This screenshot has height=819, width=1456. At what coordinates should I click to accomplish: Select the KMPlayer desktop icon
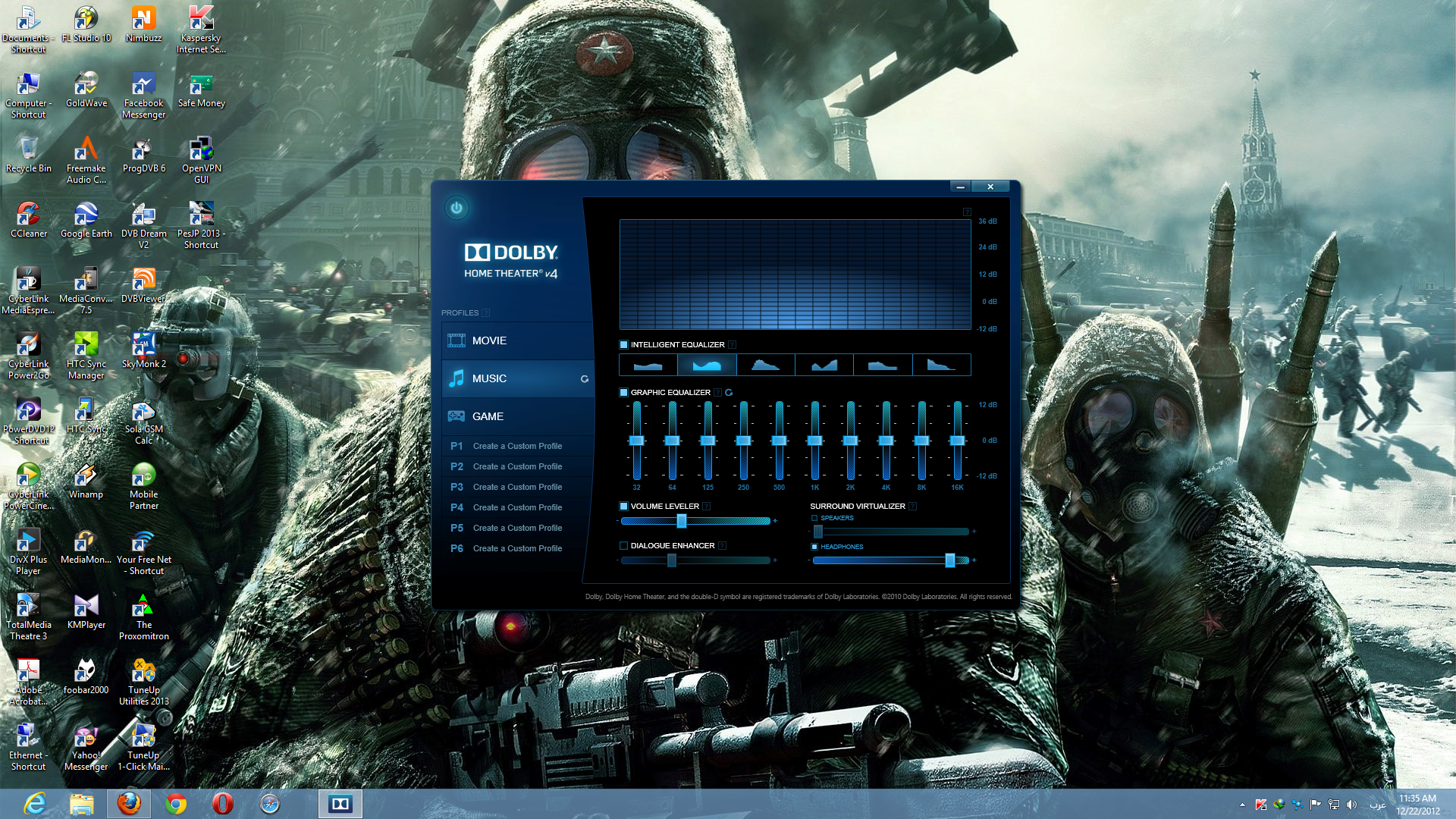click(x=86, y=611)
